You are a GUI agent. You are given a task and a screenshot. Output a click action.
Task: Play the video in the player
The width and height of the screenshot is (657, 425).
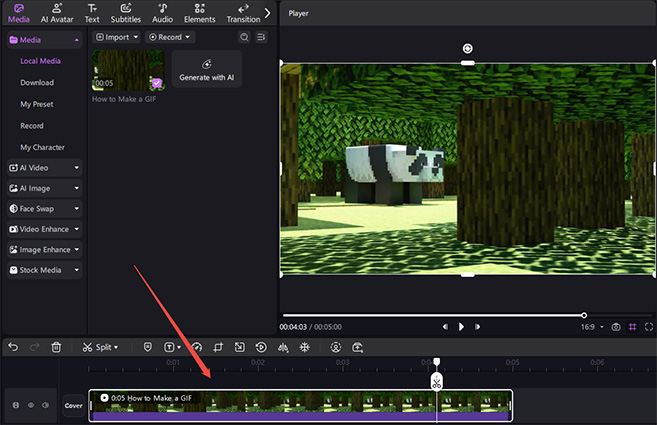pos(461,327)
